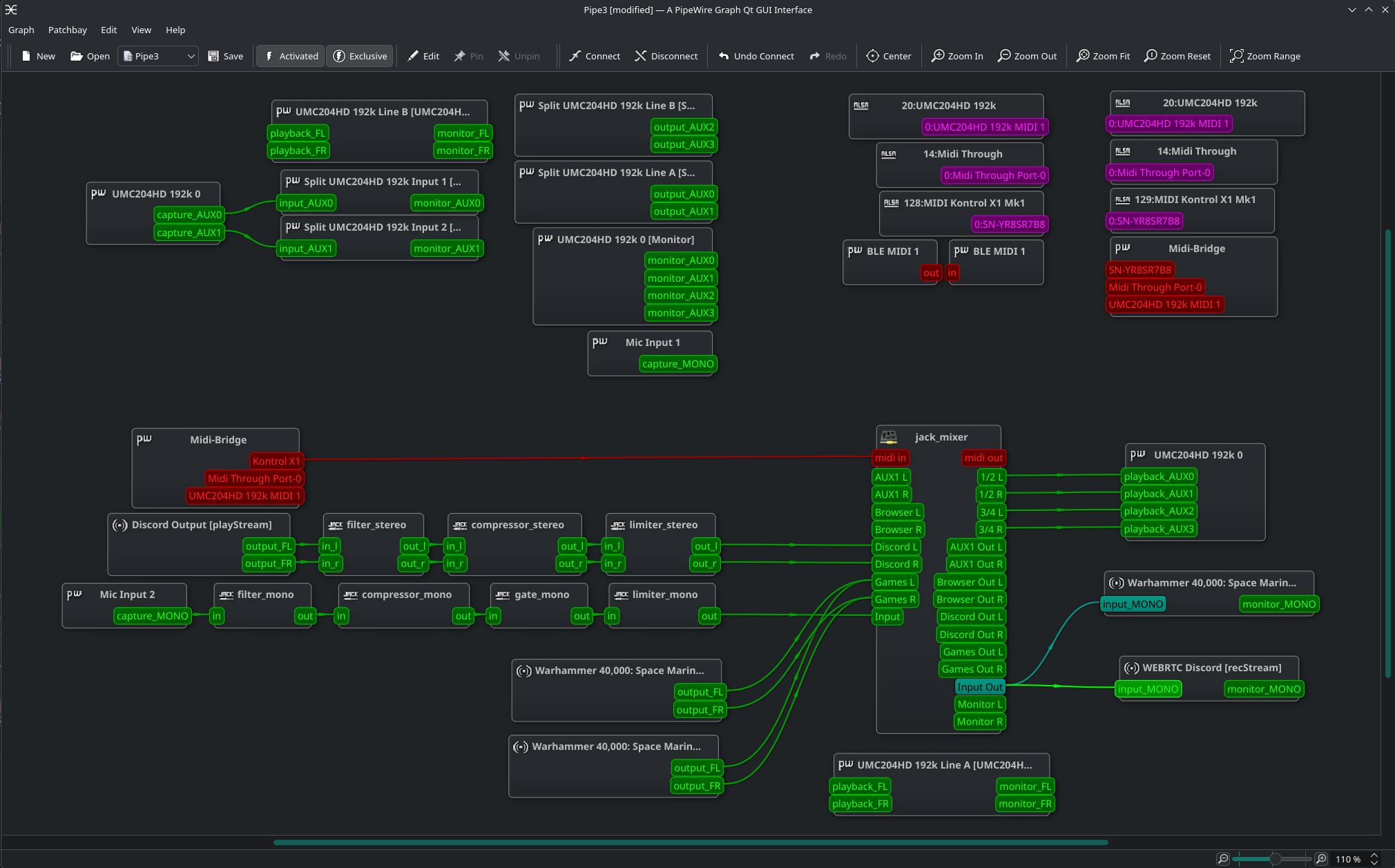Click the Disconnect toolbar icon
The width and height of the screenshot is (1395, 868).
tap(640, 56)
